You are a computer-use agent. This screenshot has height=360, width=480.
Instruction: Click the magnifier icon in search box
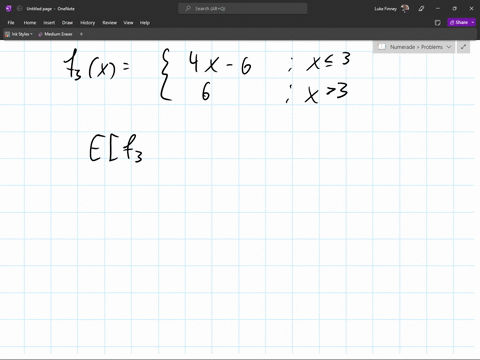click(x=188, y=8)
